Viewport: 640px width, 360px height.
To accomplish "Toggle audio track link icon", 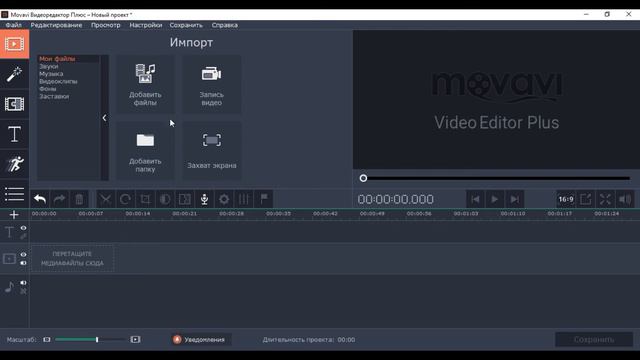I will pyautogui.click(x=23, y=291).
